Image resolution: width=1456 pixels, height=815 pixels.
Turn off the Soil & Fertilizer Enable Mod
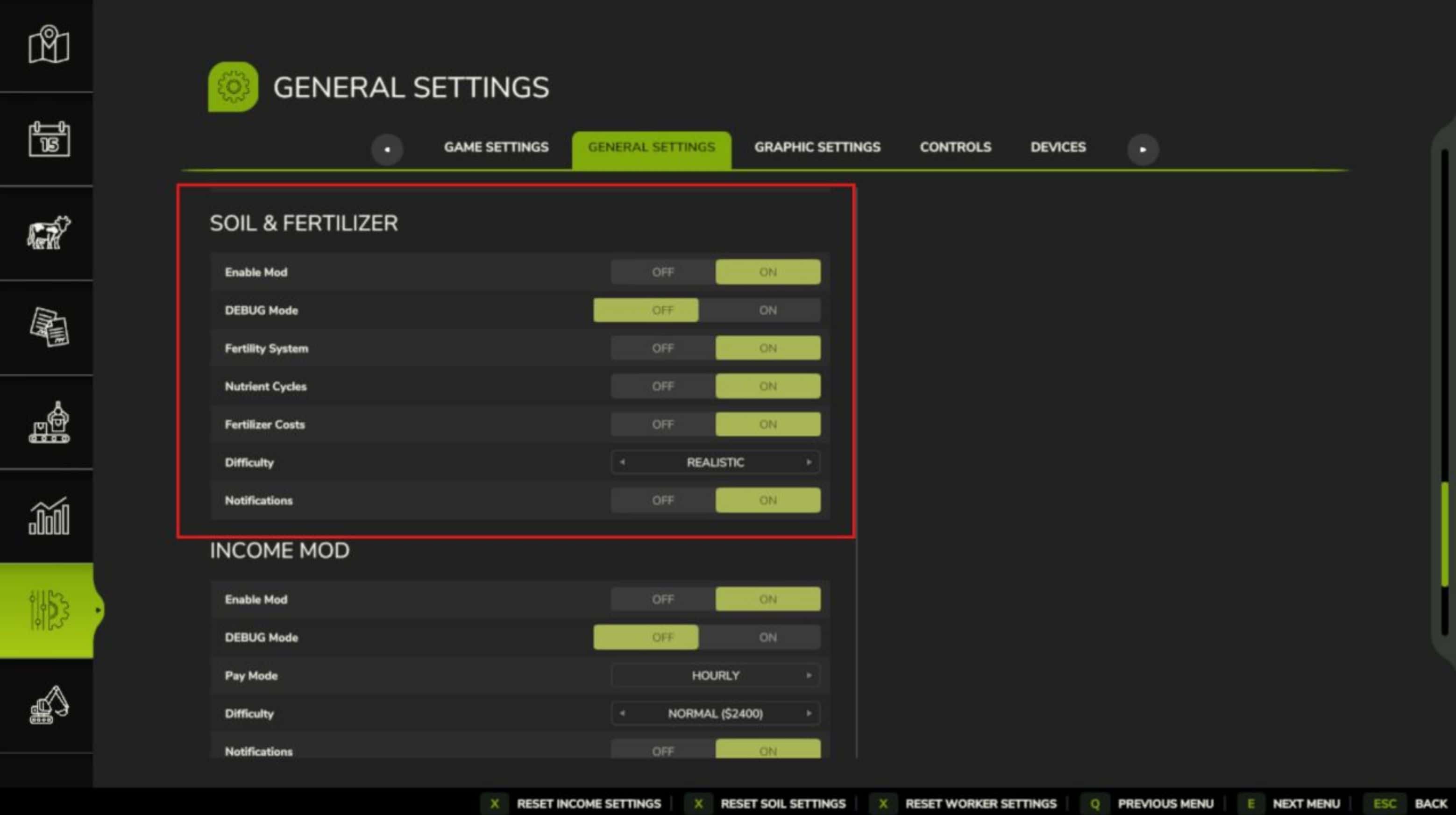tap(662, 272)
